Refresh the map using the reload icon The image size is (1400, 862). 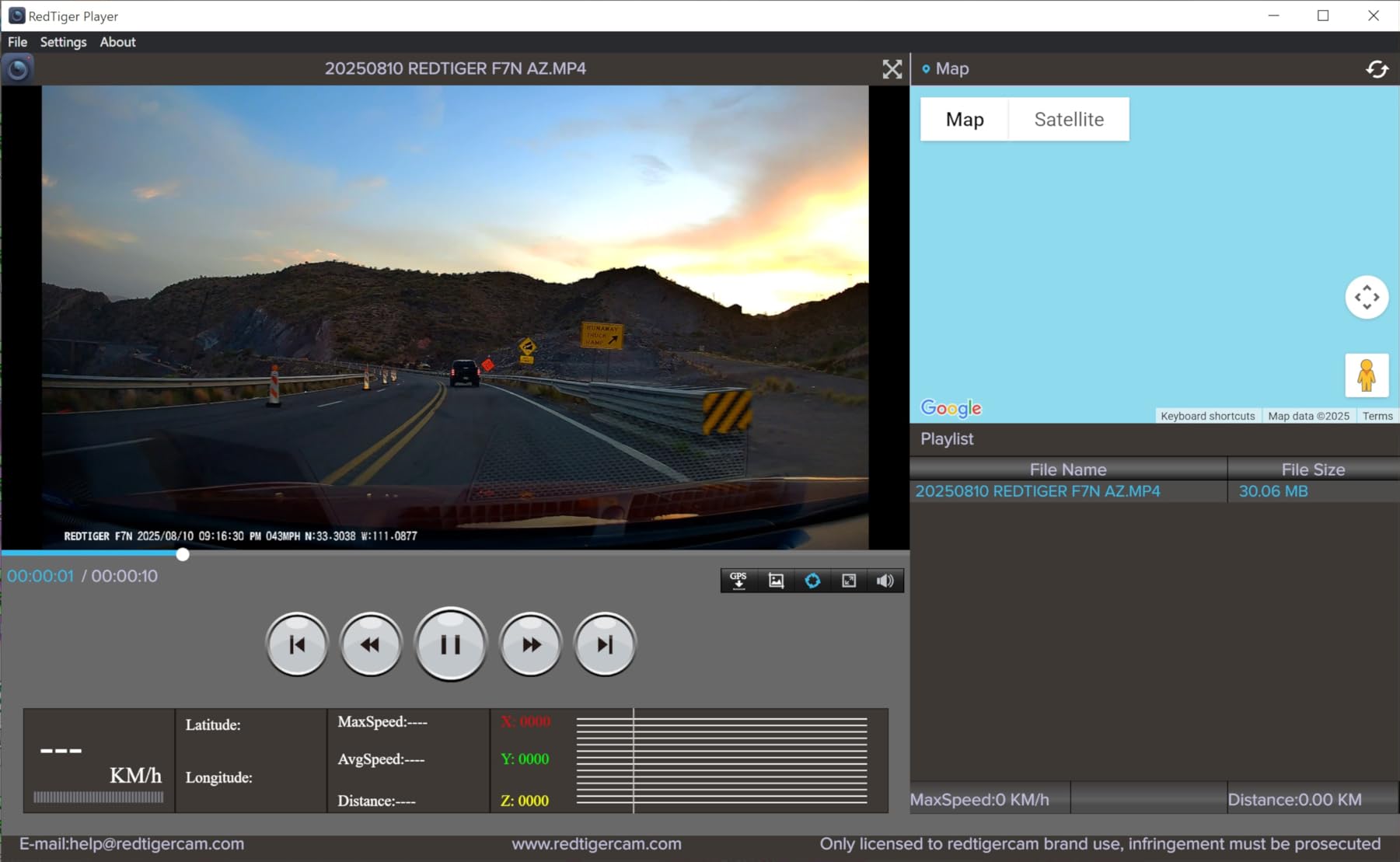click(x=1377, y=69)
